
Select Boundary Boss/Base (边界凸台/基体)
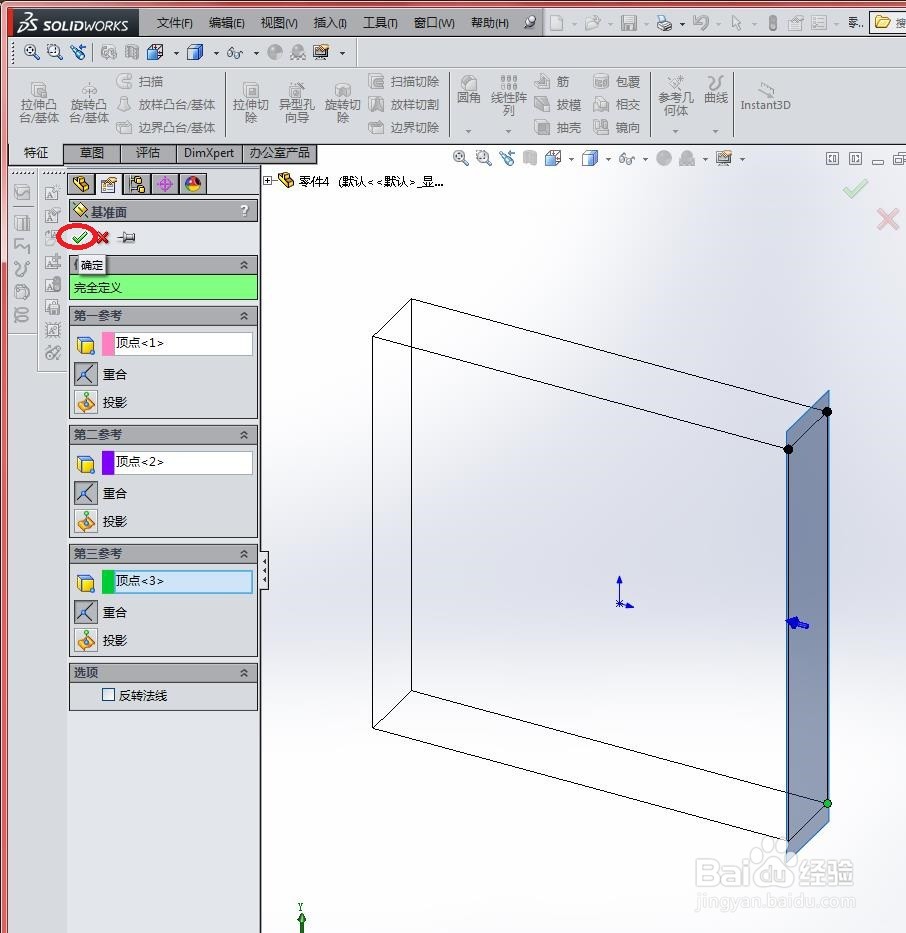166,127
